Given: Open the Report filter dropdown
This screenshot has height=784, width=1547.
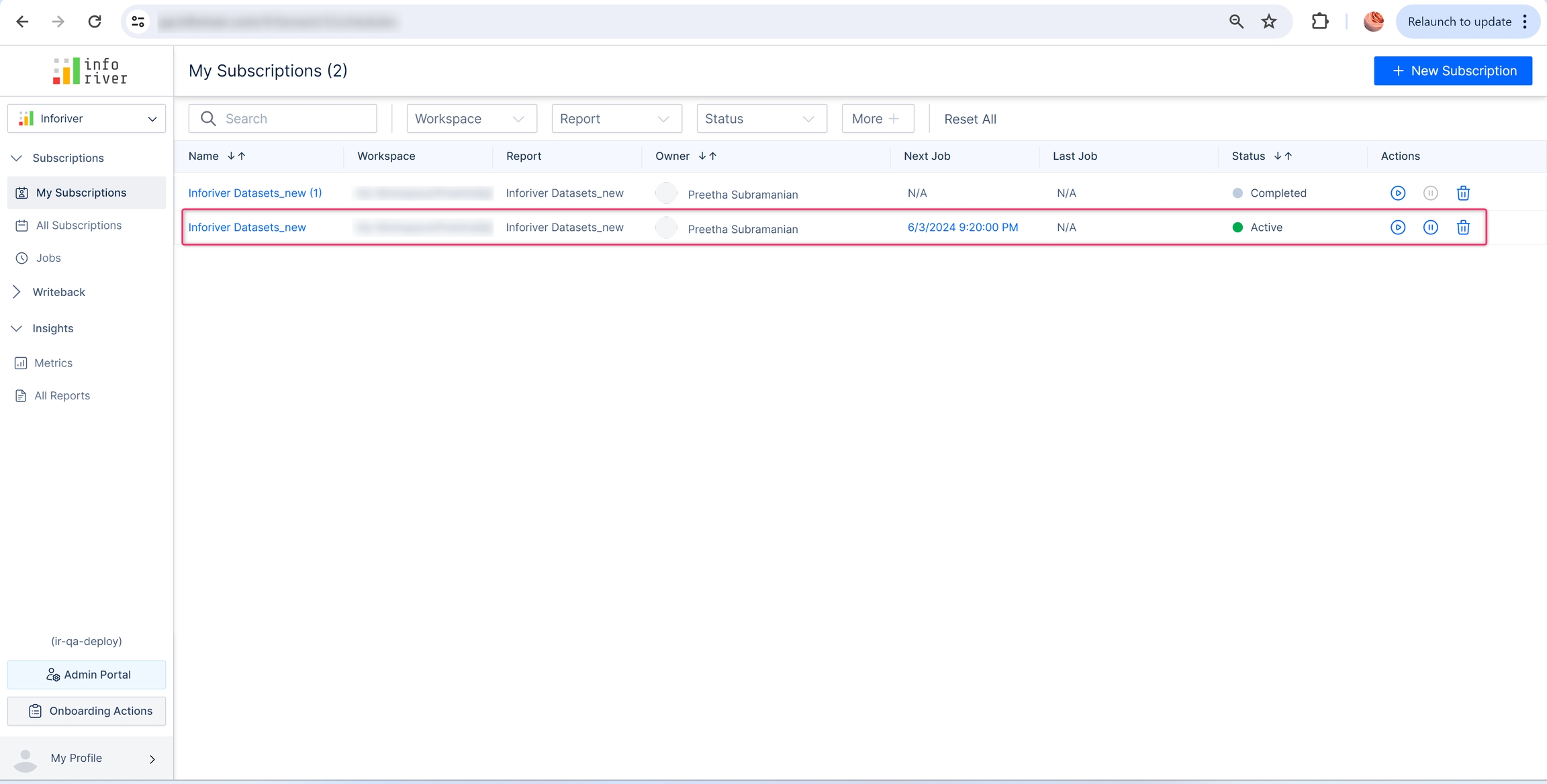Looking at the screenshot, I should coord(616,119).
